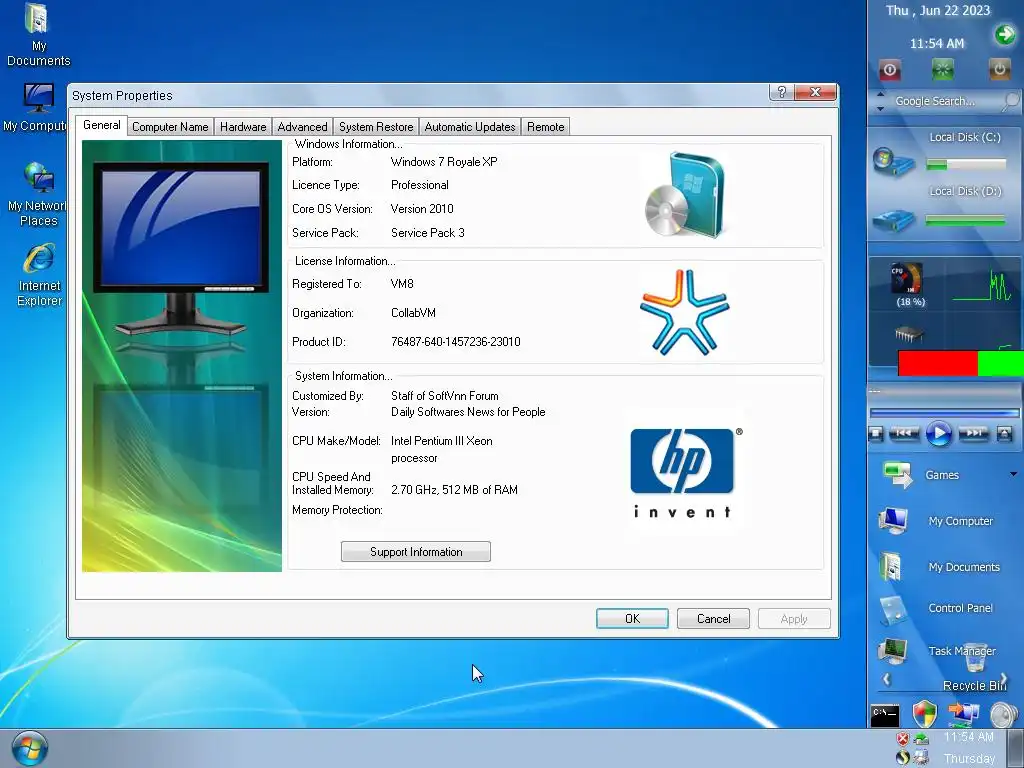Select the Remote tab

point(546,127)
